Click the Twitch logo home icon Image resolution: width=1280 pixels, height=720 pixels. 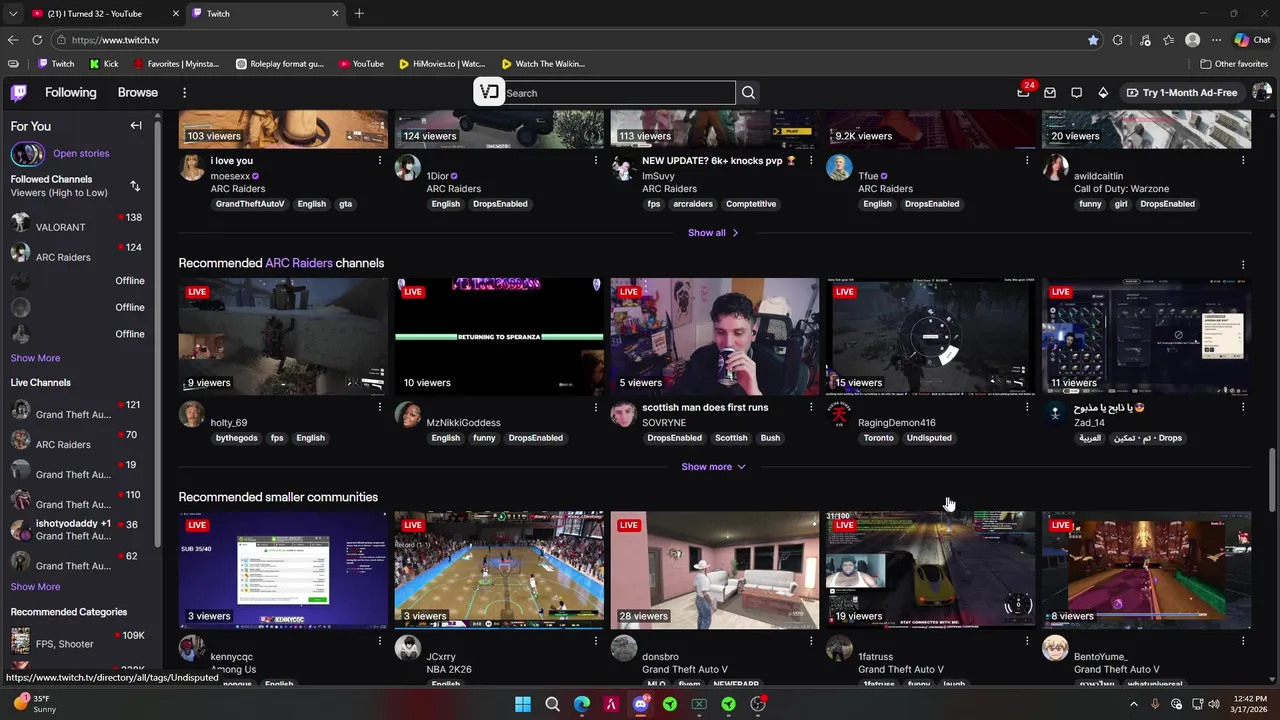pos(19,93)
